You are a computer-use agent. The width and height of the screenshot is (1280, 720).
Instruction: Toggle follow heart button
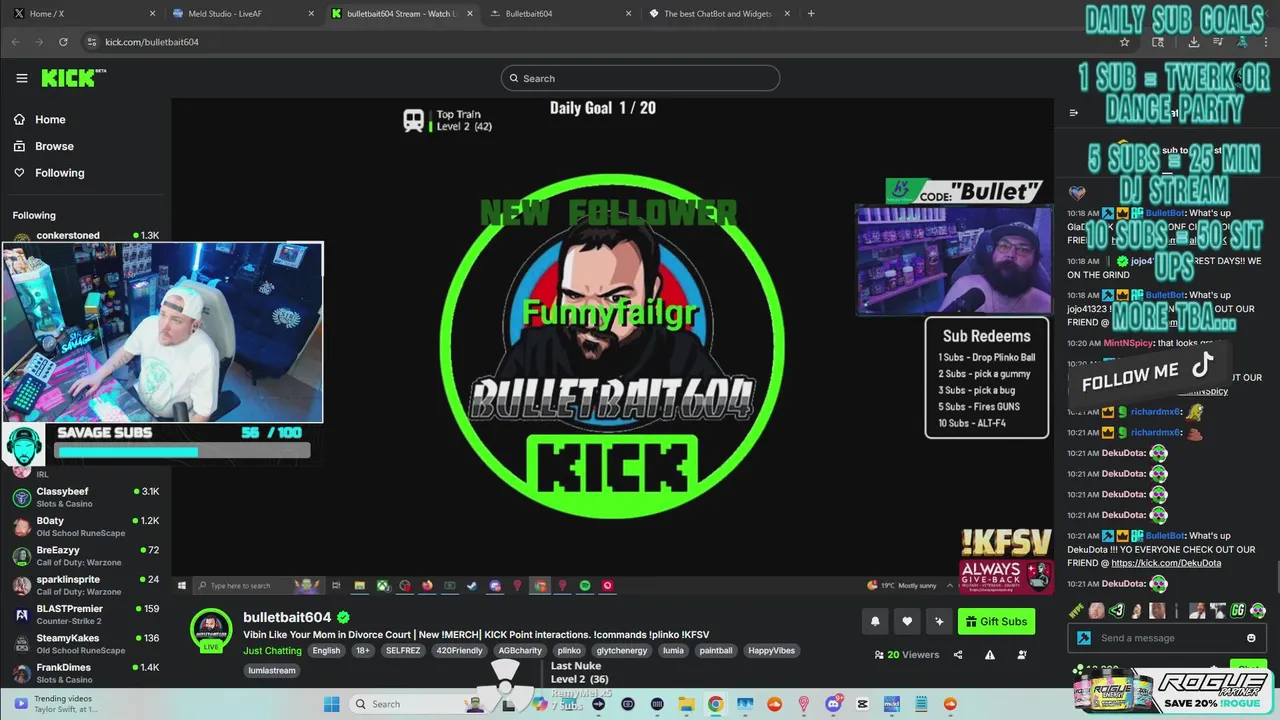coord(907,621)
